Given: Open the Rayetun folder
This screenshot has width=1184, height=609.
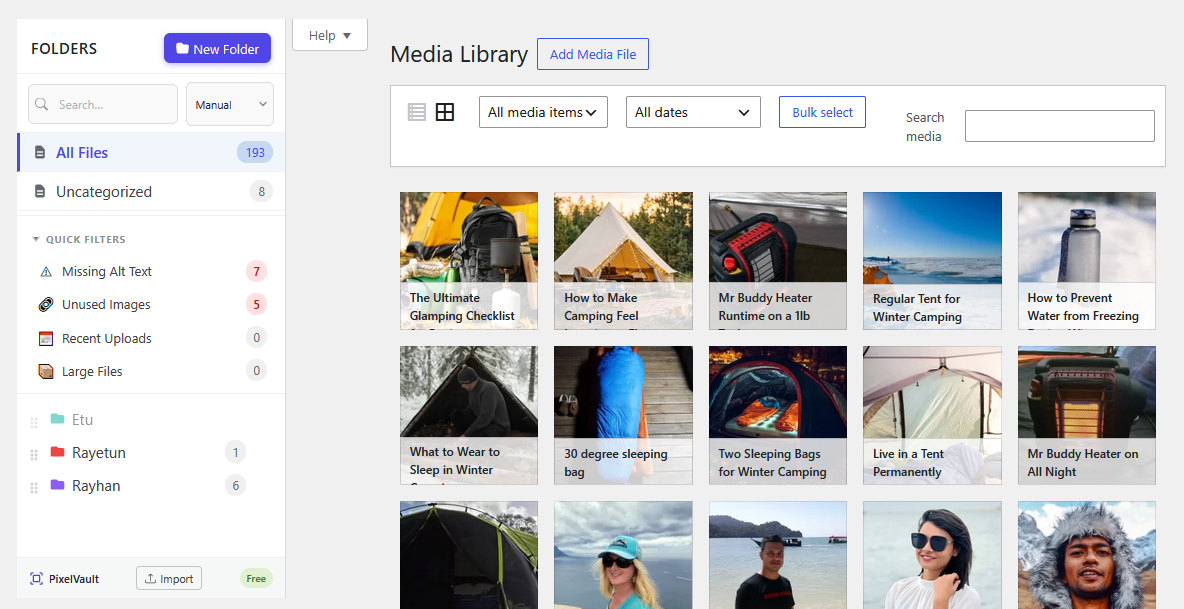Looking at the screenshot, I should point(98,453).
